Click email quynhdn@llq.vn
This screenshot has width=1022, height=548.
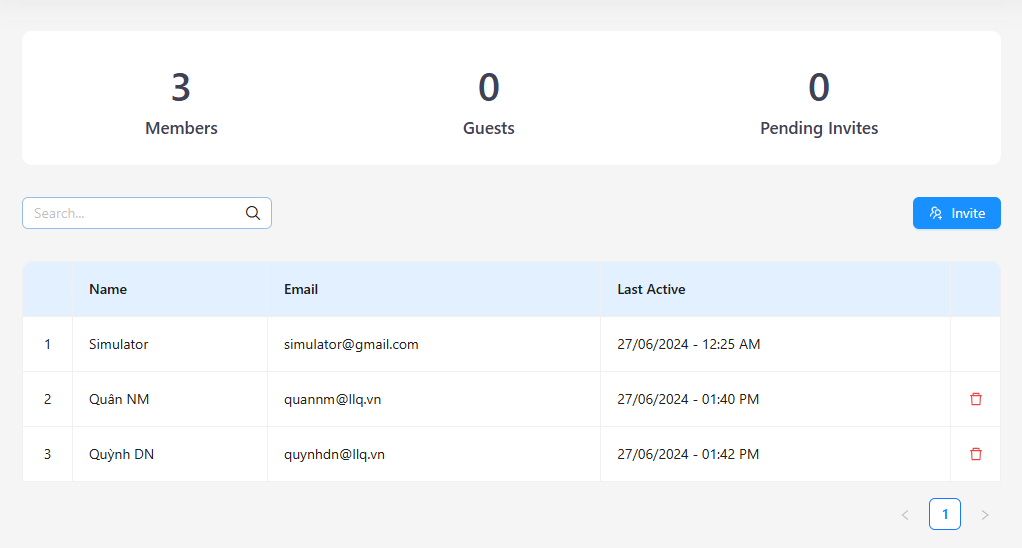tap(334, 454)
